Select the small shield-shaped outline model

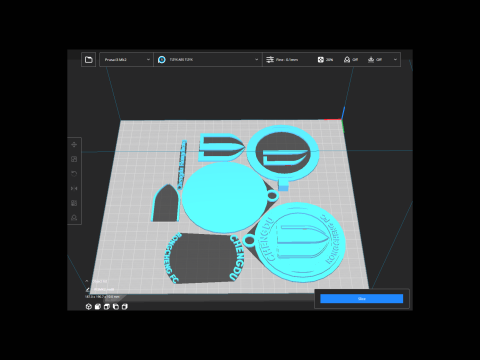[166, 203]
